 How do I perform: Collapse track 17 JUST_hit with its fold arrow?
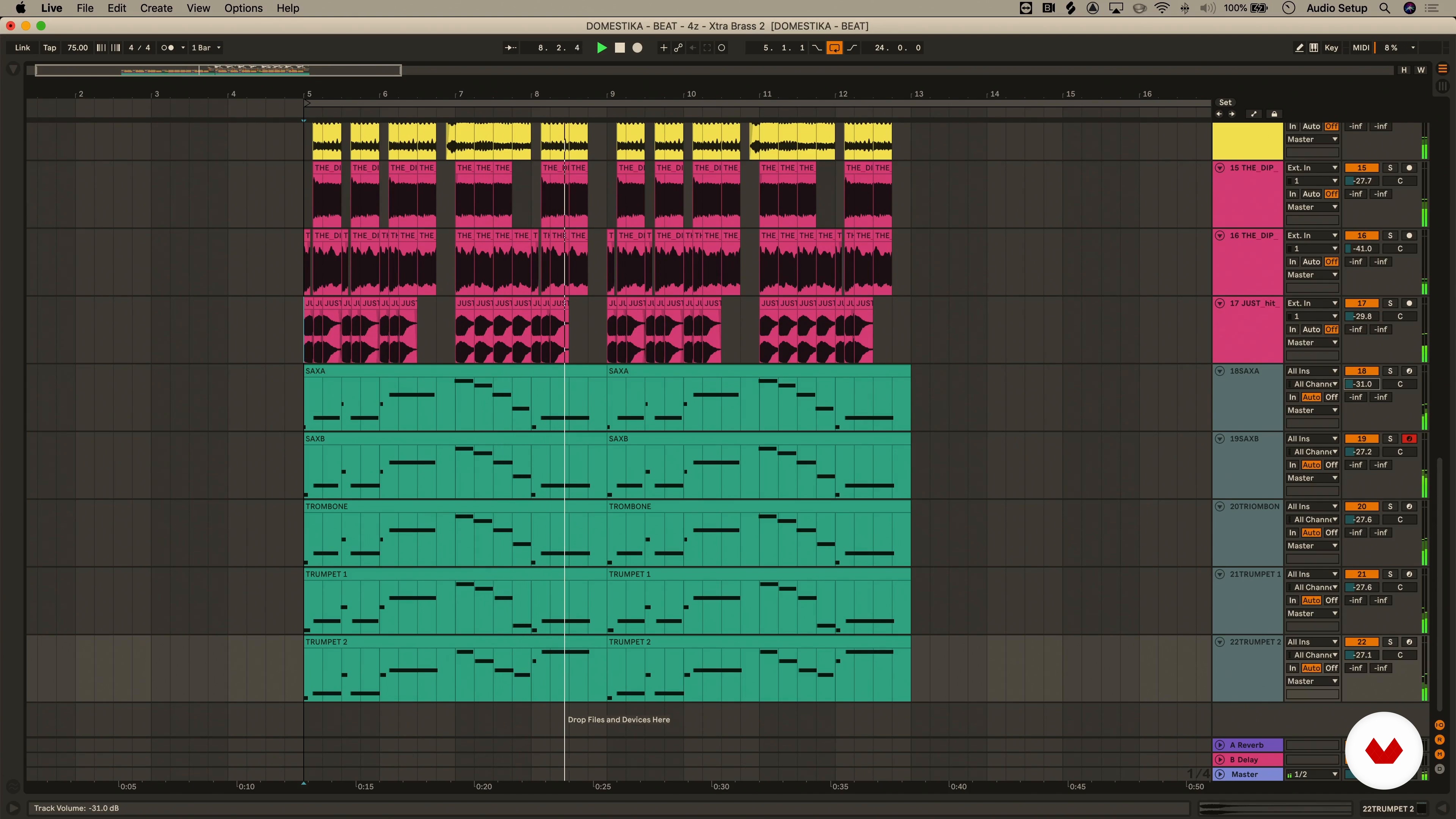coord(1220,303)
